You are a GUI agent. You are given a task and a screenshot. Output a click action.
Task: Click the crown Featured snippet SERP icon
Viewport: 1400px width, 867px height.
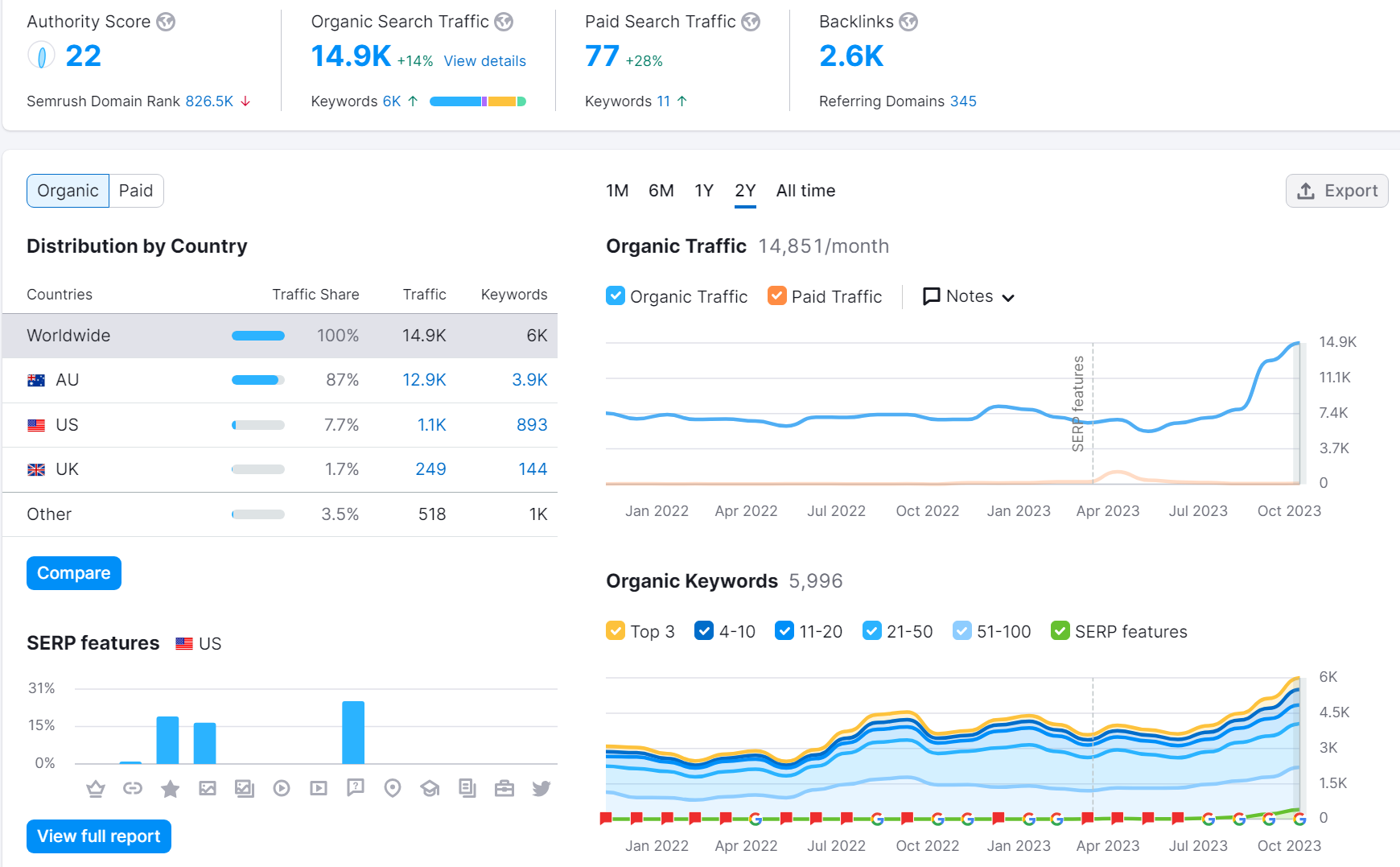(x=96, y=788)
